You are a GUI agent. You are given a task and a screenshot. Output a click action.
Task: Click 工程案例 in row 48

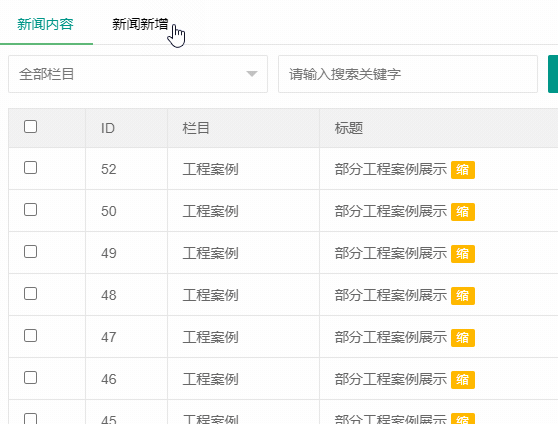[x=210, y=295]
